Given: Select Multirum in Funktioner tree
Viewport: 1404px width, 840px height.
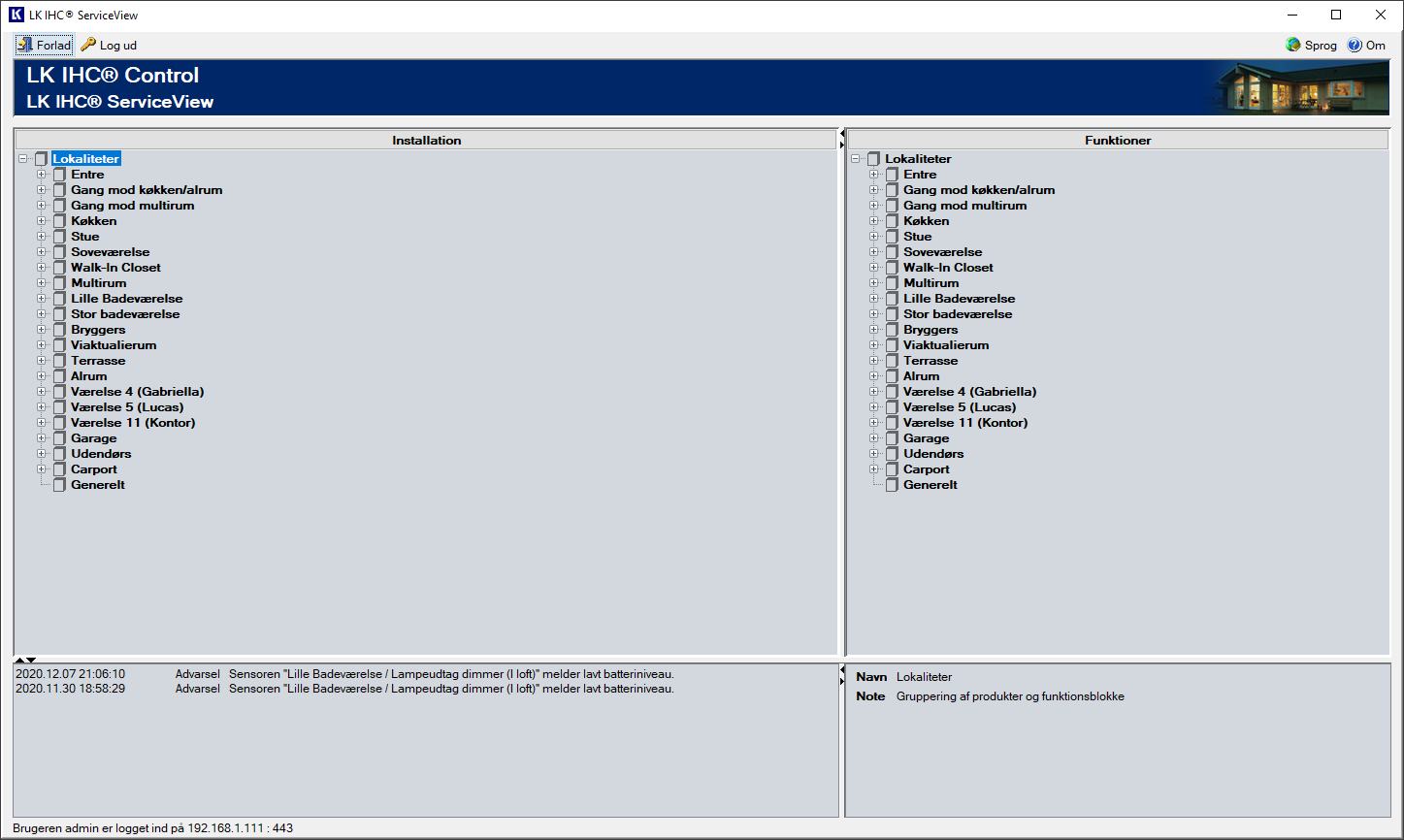Looking at the screenshot, I should 931,283.
